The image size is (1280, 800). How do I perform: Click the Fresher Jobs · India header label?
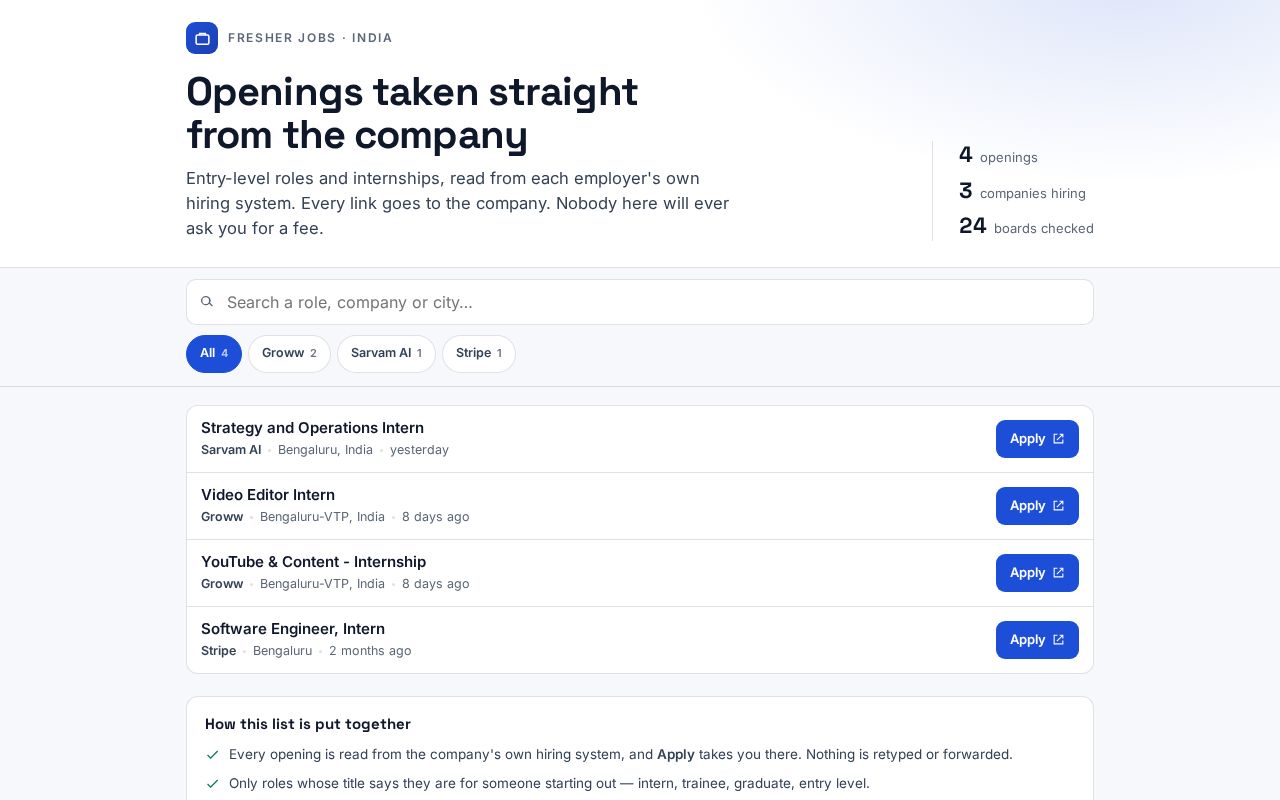coord(310,38)
